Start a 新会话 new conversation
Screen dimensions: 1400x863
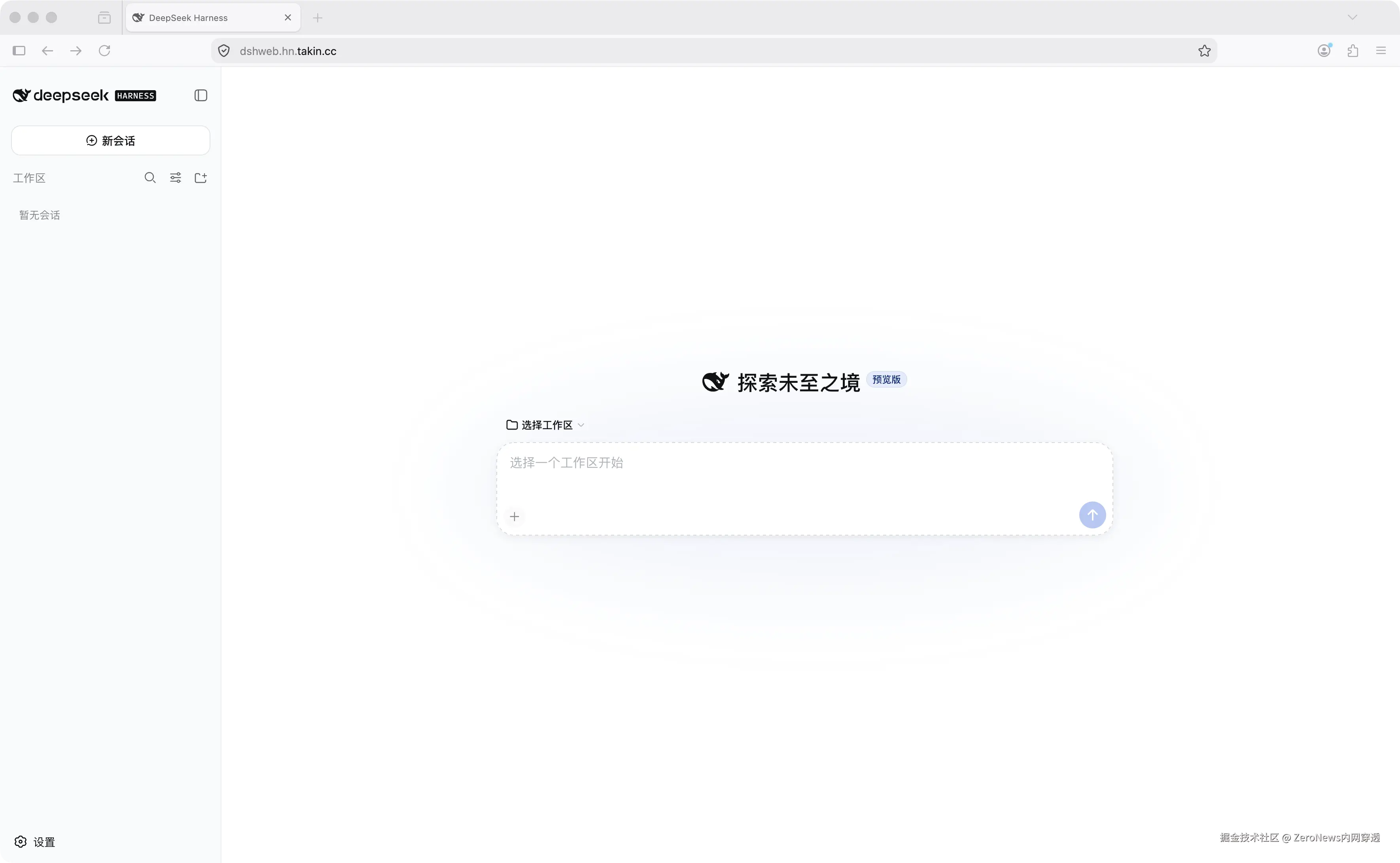[111, 140]
